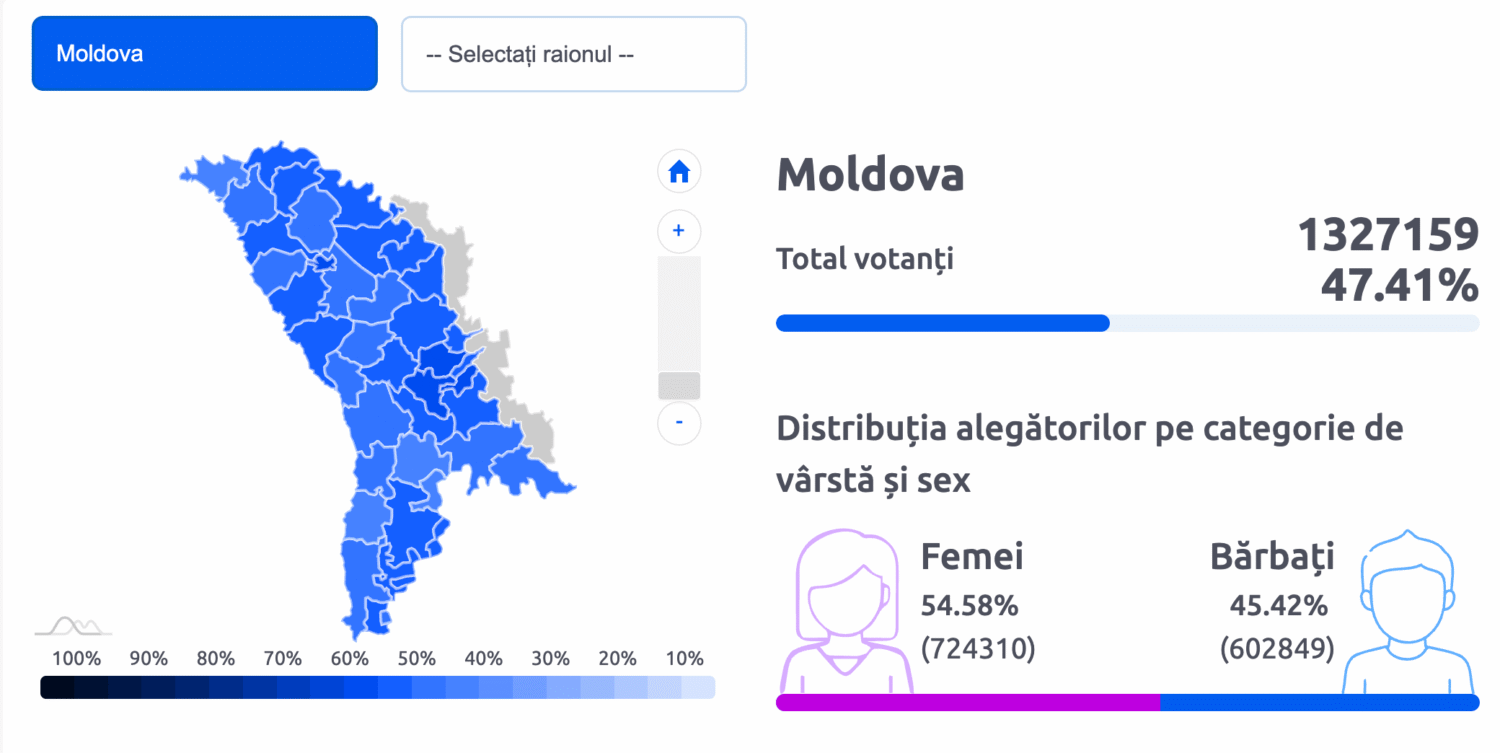Select the Moldova tab button
Viewport: 1500px width, 753px height.
click(204, 54)
